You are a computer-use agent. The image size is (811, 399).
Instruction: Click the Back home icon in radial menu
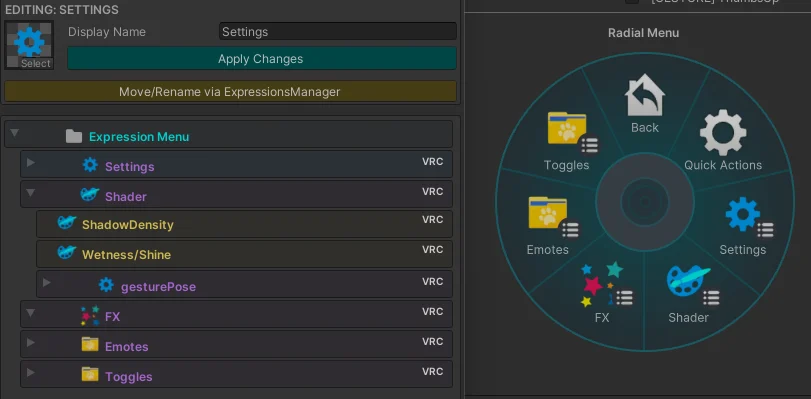tap(644, 96)
